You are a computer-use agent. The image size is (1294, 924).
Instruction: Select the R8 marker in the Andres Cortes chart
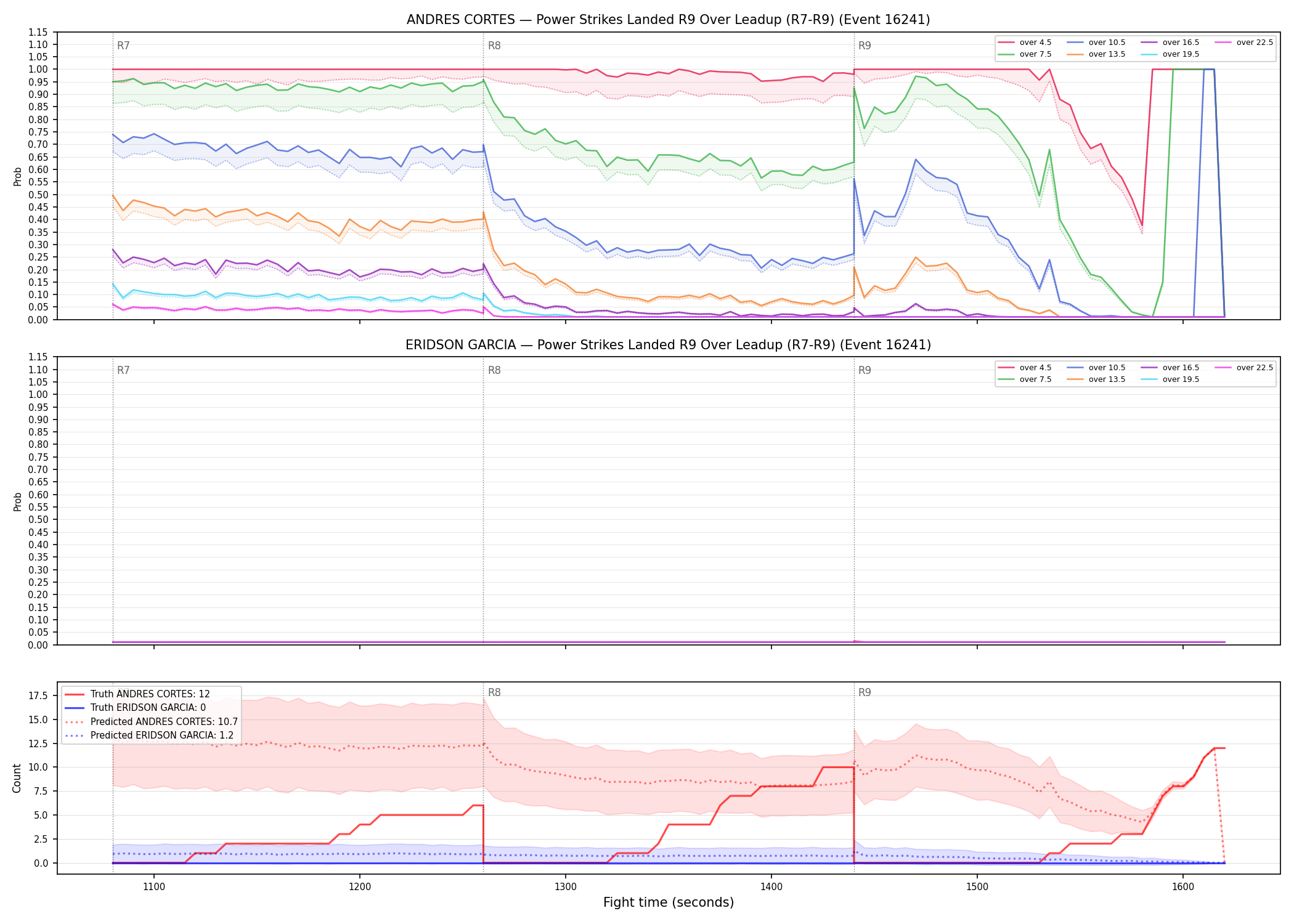click(494, 46)
